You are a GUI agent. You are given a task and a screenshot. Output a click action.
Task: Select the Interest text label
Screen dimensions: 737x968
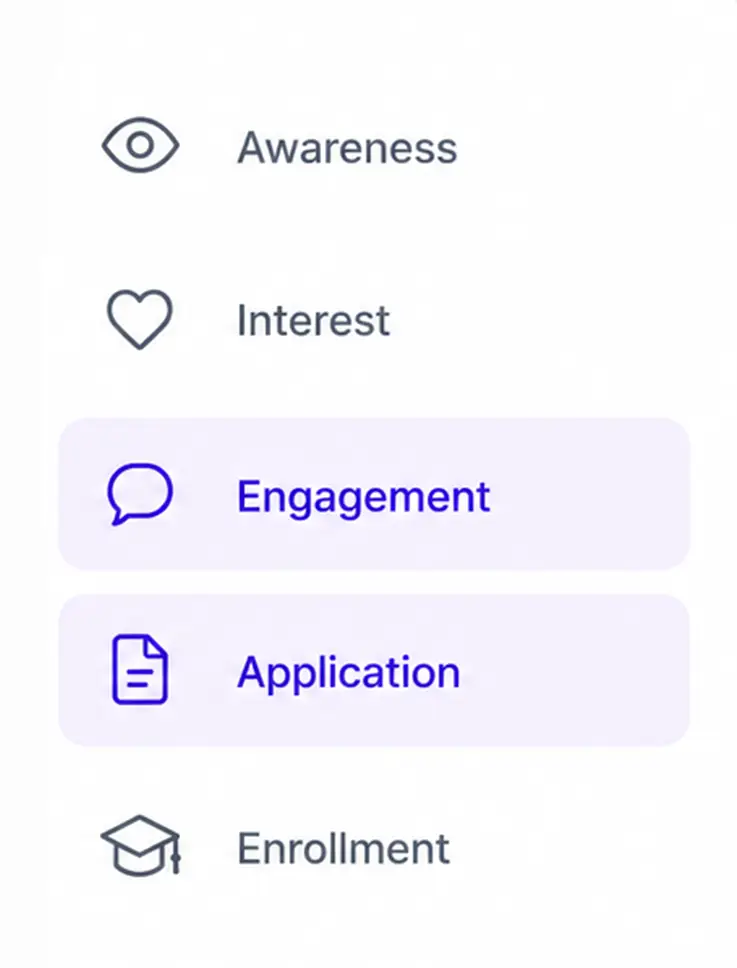[314, 320]
